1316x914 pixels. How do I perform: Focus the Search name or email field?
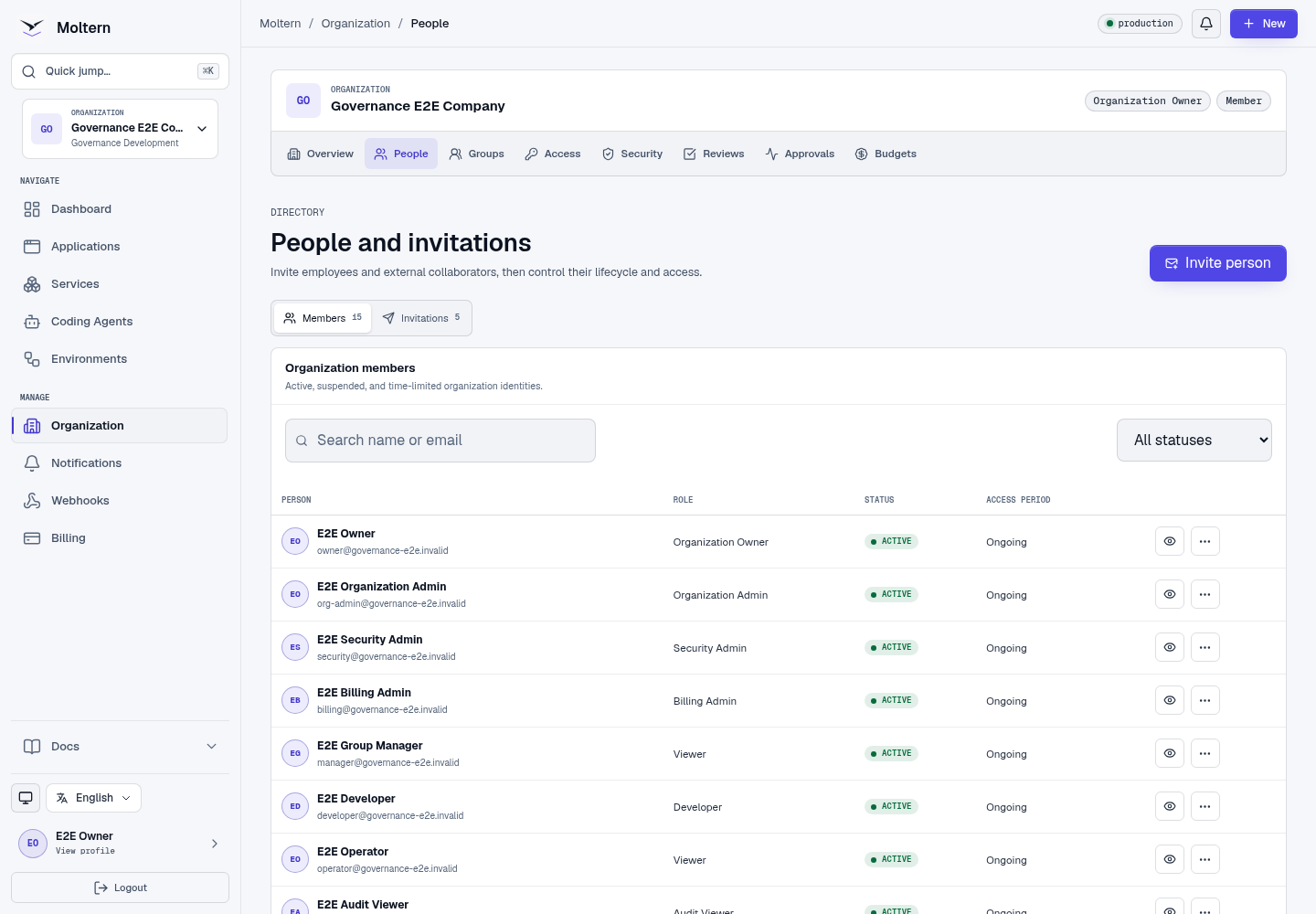(440, 441)
